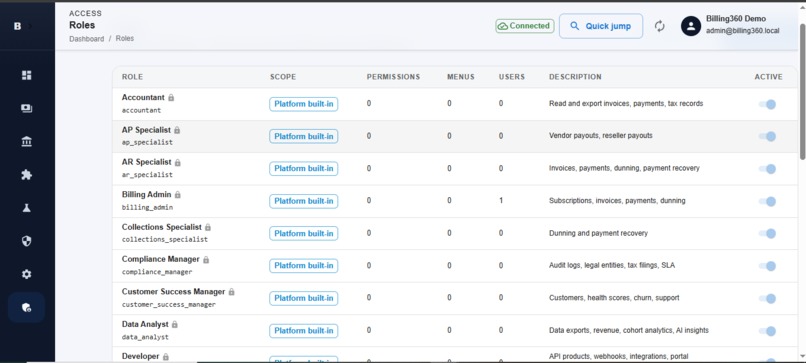Click Platform built-in badge for Data Analyst

[303, 331]
